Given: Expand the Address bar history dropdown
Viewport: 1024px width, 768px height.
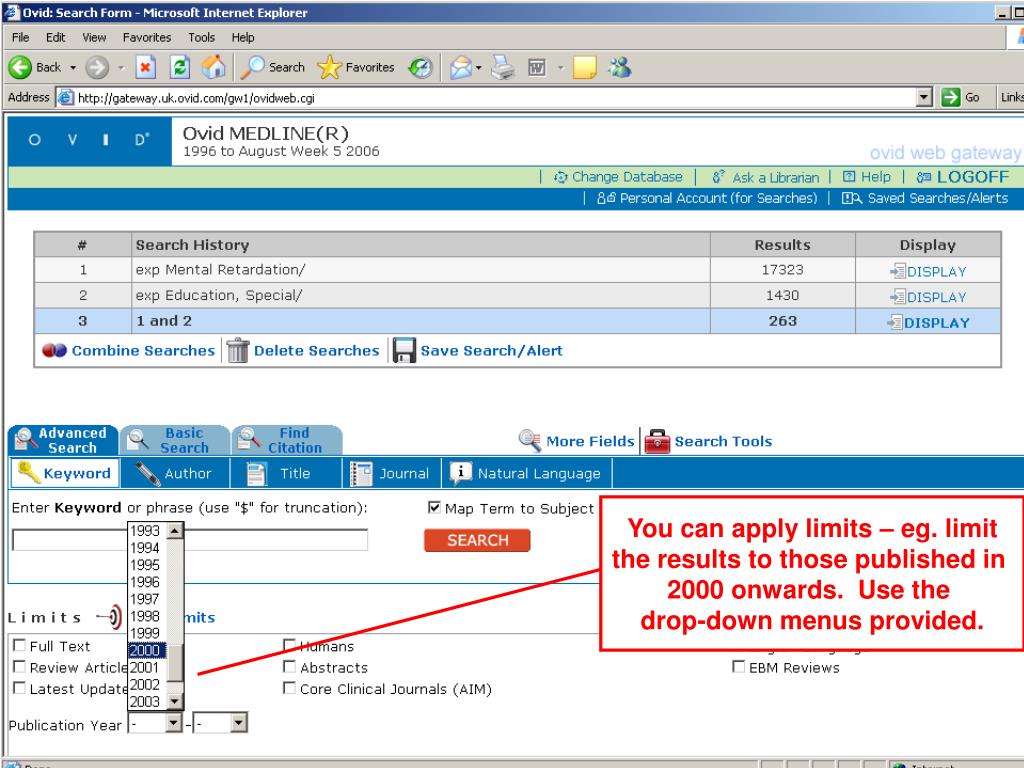Looking at the screenshot, I should (x=923, y=97).
